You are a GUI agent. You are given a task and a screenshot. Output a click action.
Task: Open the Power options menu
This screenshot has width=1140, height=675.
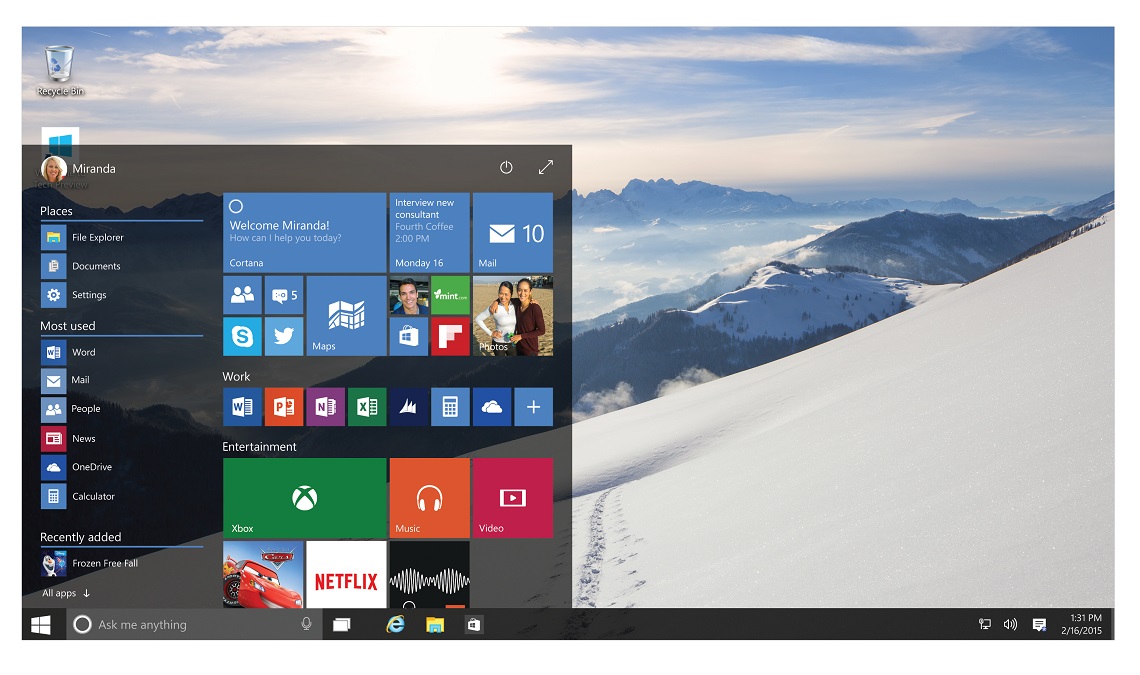pyautogui.click(x=506, y=168)
